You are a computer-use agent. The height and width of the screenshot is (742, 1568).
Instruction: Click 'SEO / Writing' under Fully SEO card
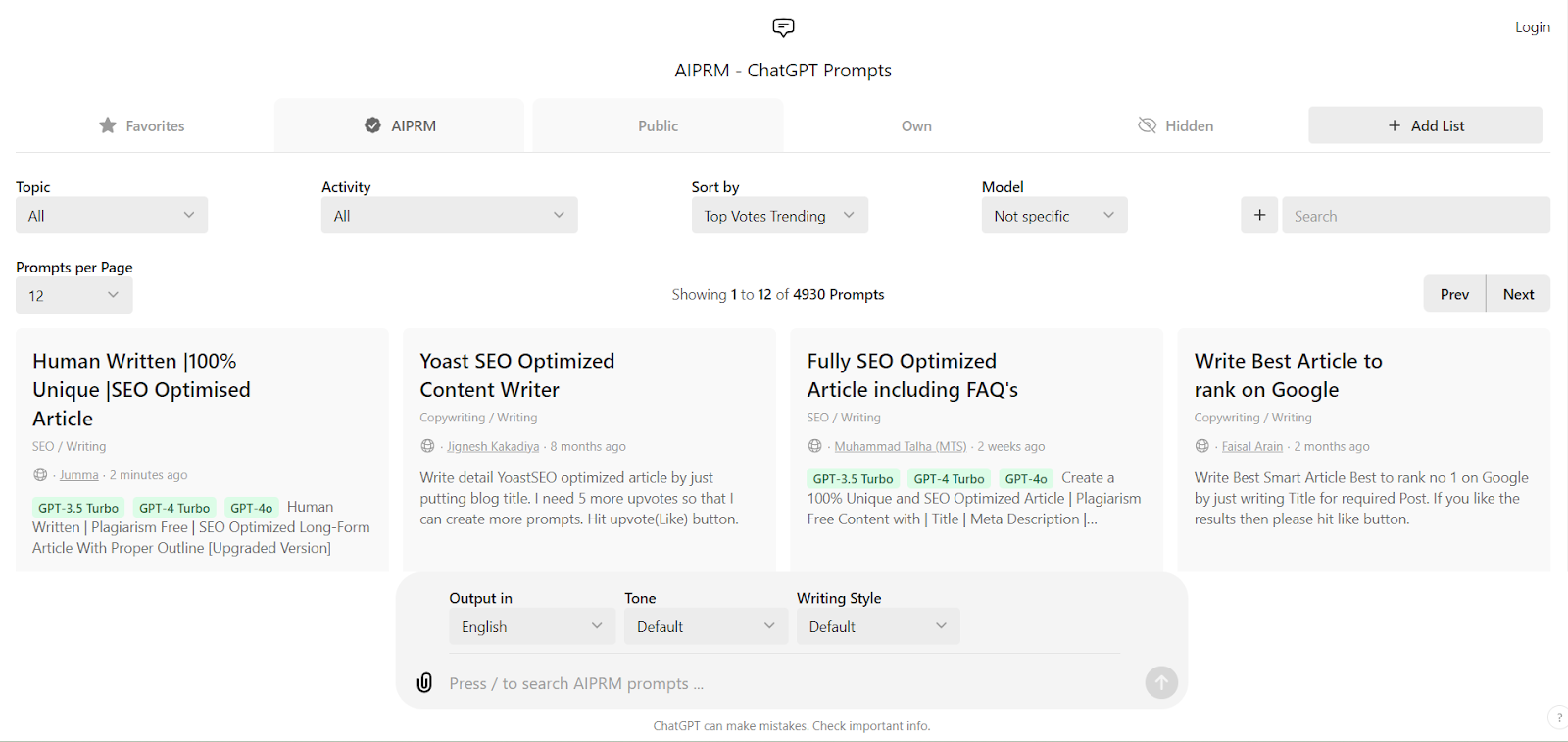844,418
